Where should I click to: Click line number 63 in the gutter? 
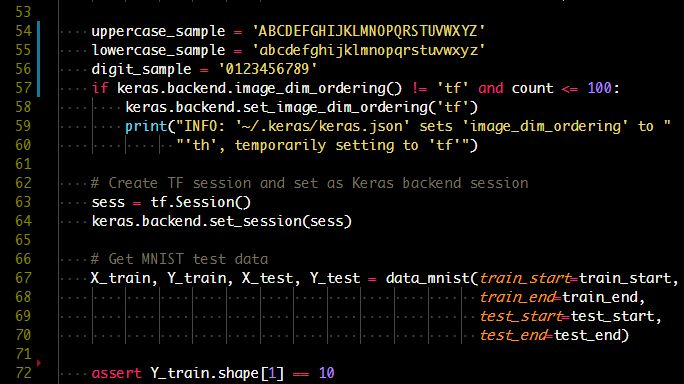23,202
